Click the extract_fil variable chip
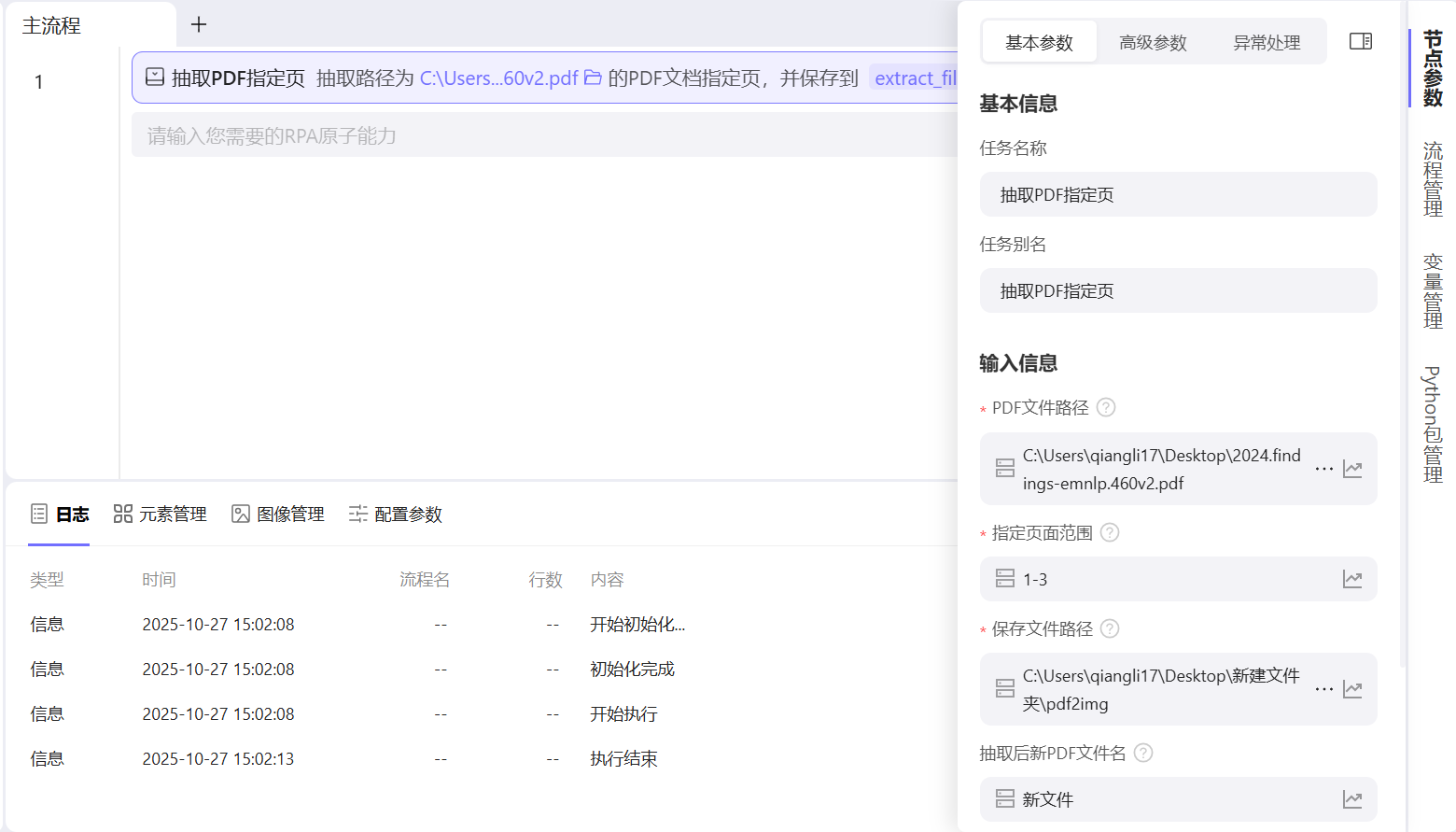Viewport: 1456px width, 832px height. [918, 78]
